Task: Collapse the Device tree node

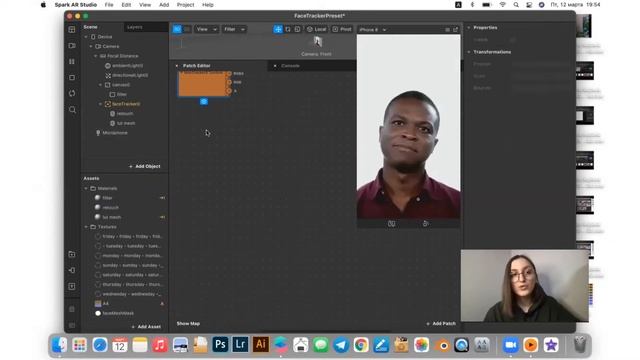Action: (86, 37)
